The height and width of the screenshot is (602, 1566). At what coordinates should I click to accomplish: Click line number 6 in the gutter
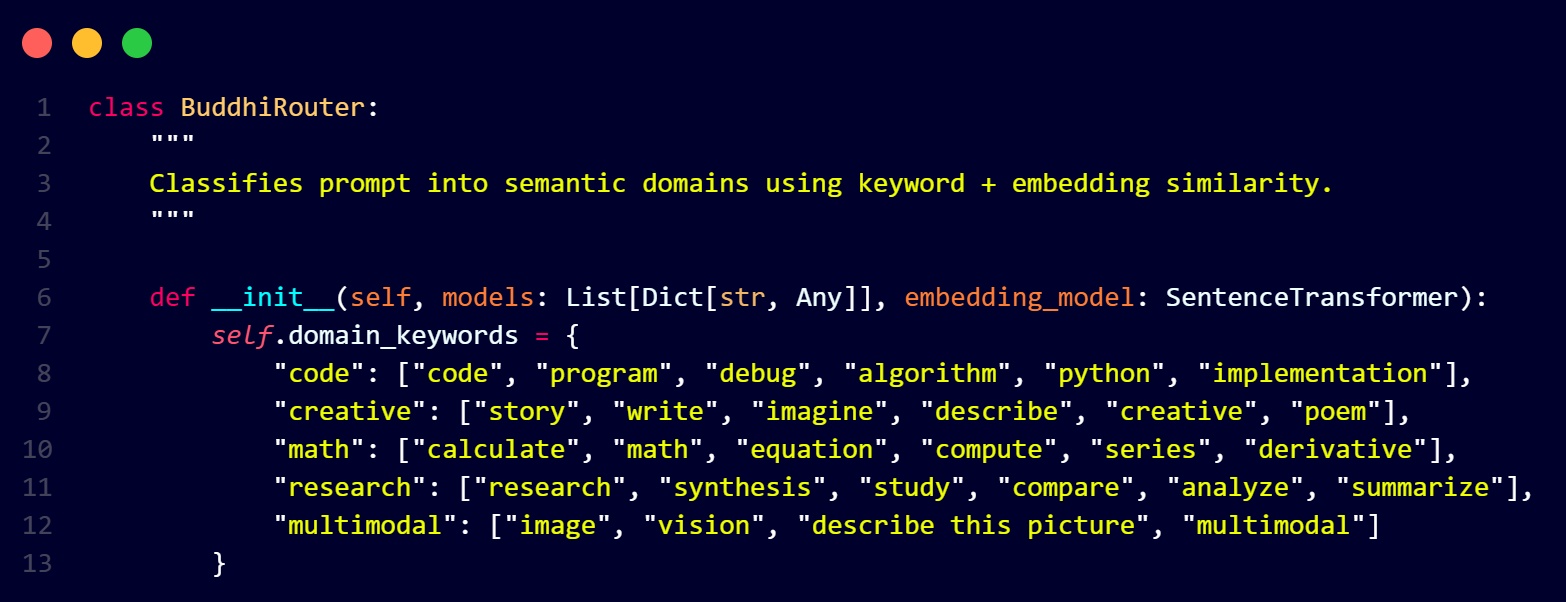[43, 298]
